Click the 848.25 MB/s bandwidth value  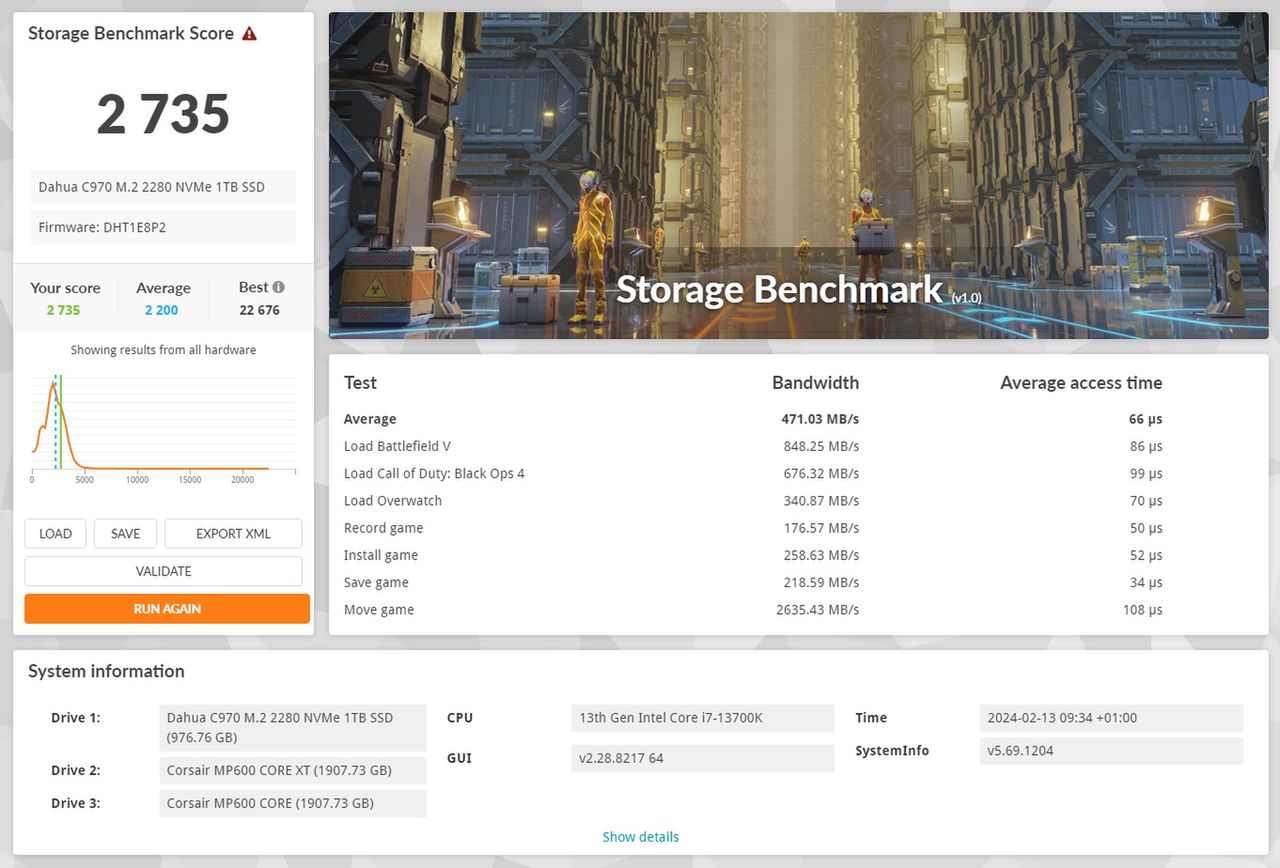tap(821, 446)
